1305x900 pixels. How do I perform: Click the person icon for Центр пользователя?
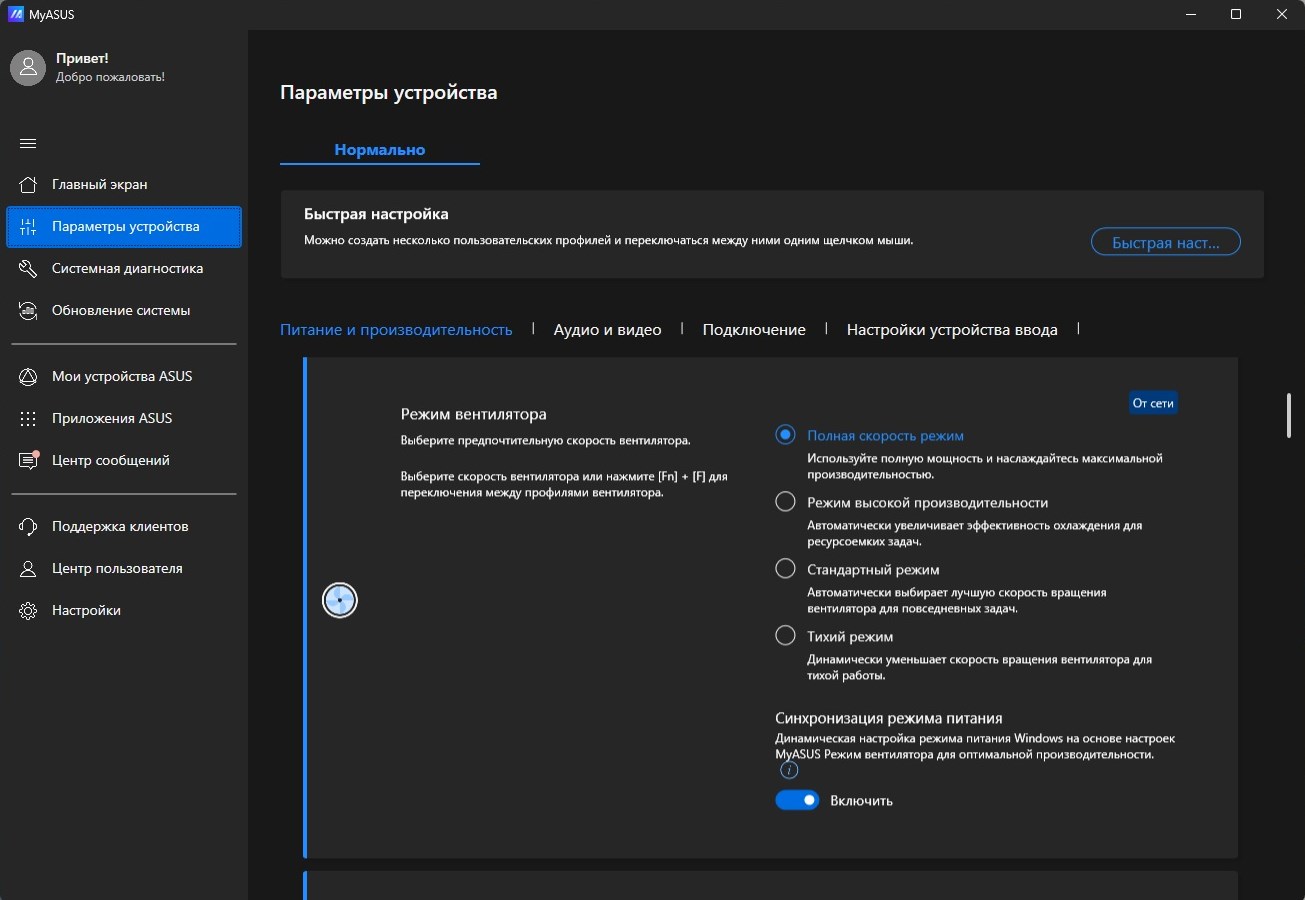pos(28,568)
